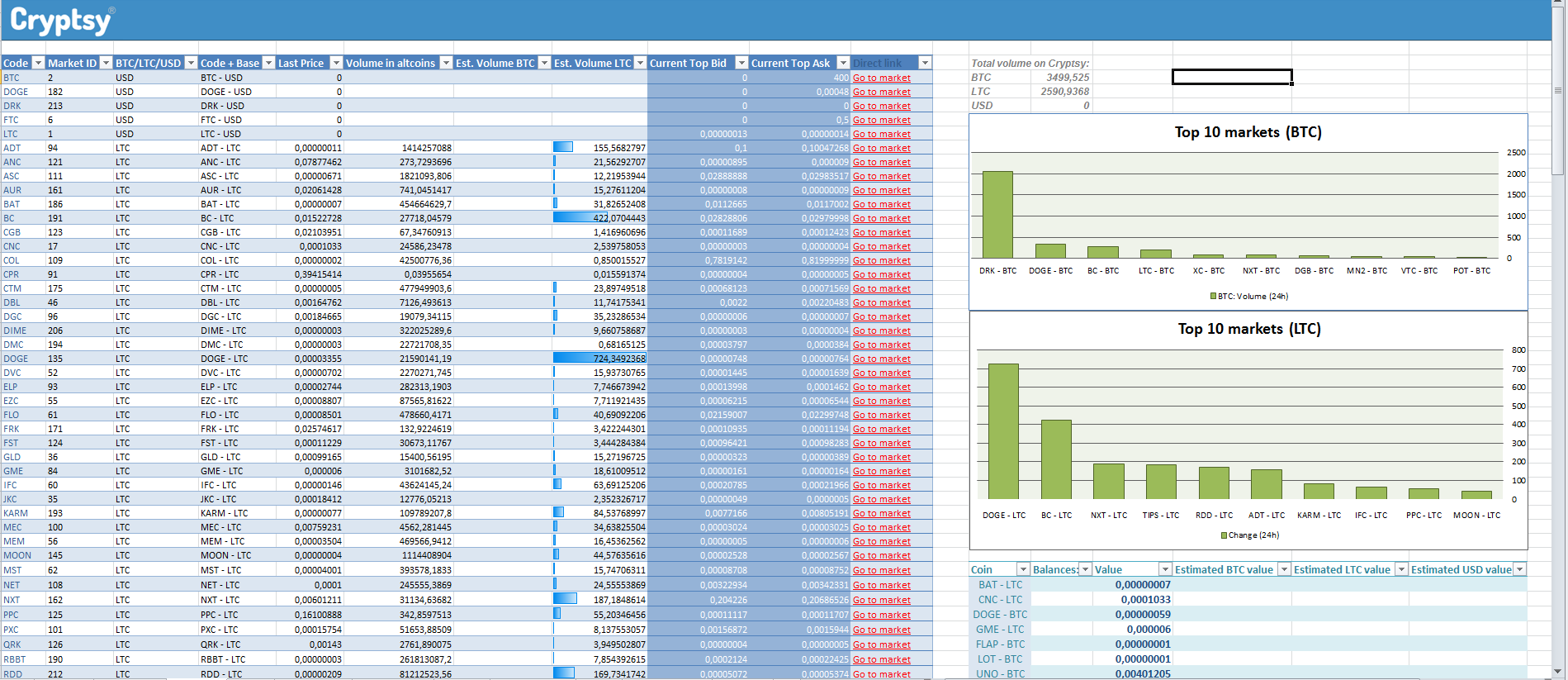Select the DOGE - LTC bar in LTC chart
1568x680 pixels.
(x=1003, y=431)
